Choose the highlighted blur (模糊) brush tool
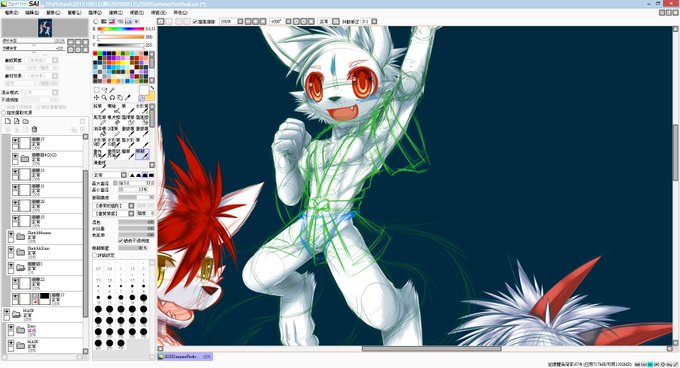The height and width of the screenshot is (368, 680). pos(142,154)
